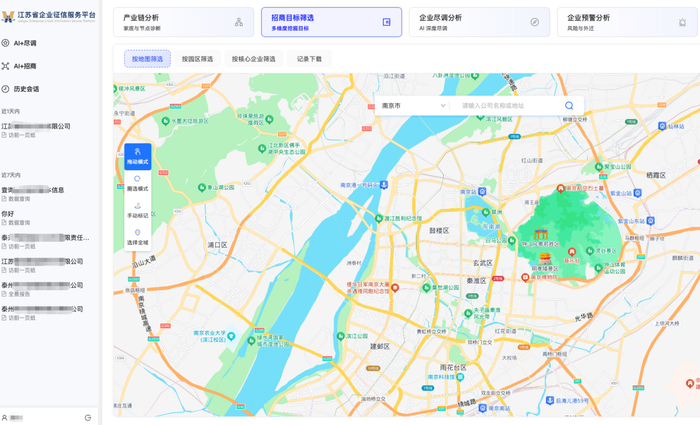Click the 鼓楼区 district label on map

pos(439,230)
